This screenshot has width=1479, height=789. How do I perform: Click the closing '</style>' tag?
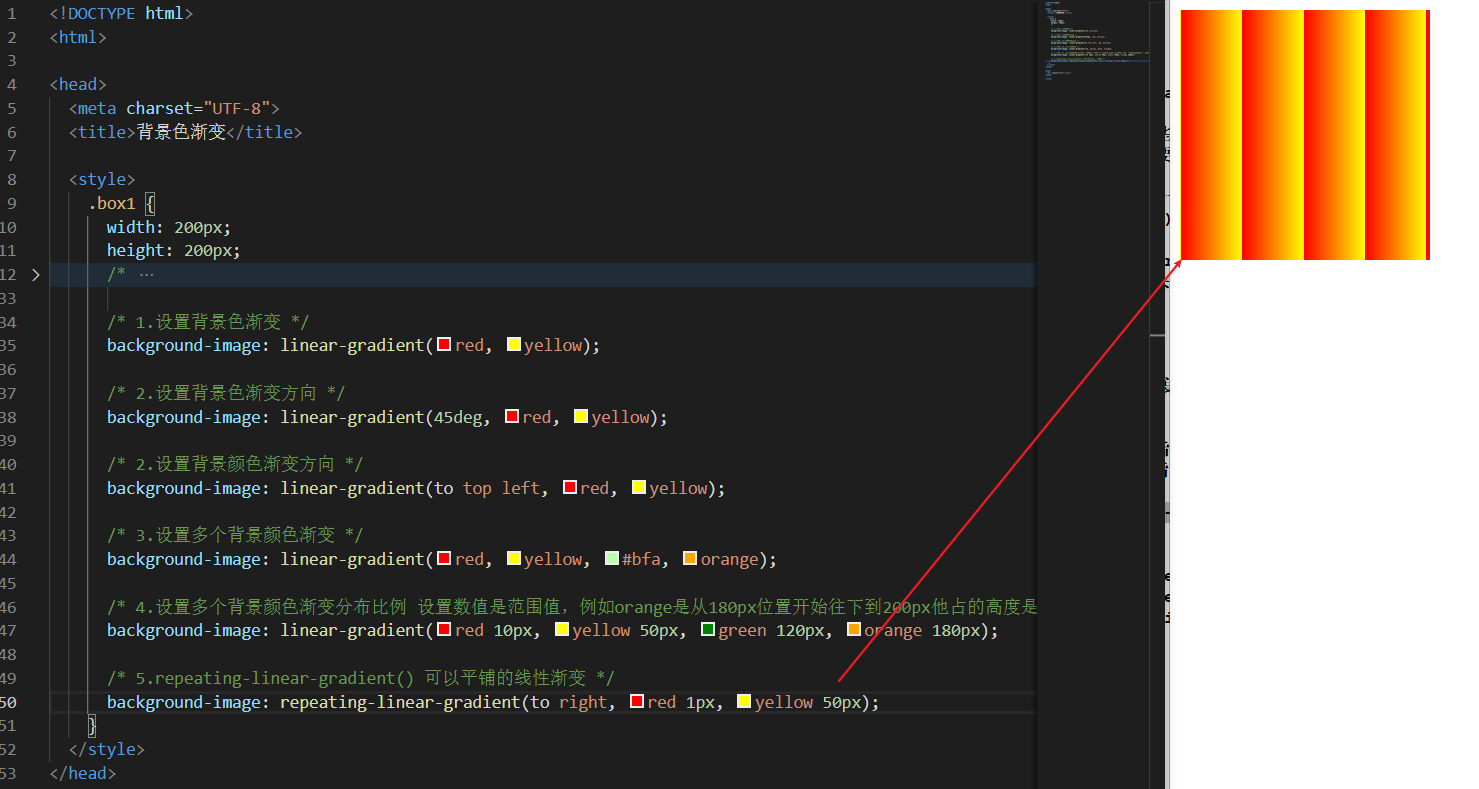pyautogui.click(x=107, y=749)
